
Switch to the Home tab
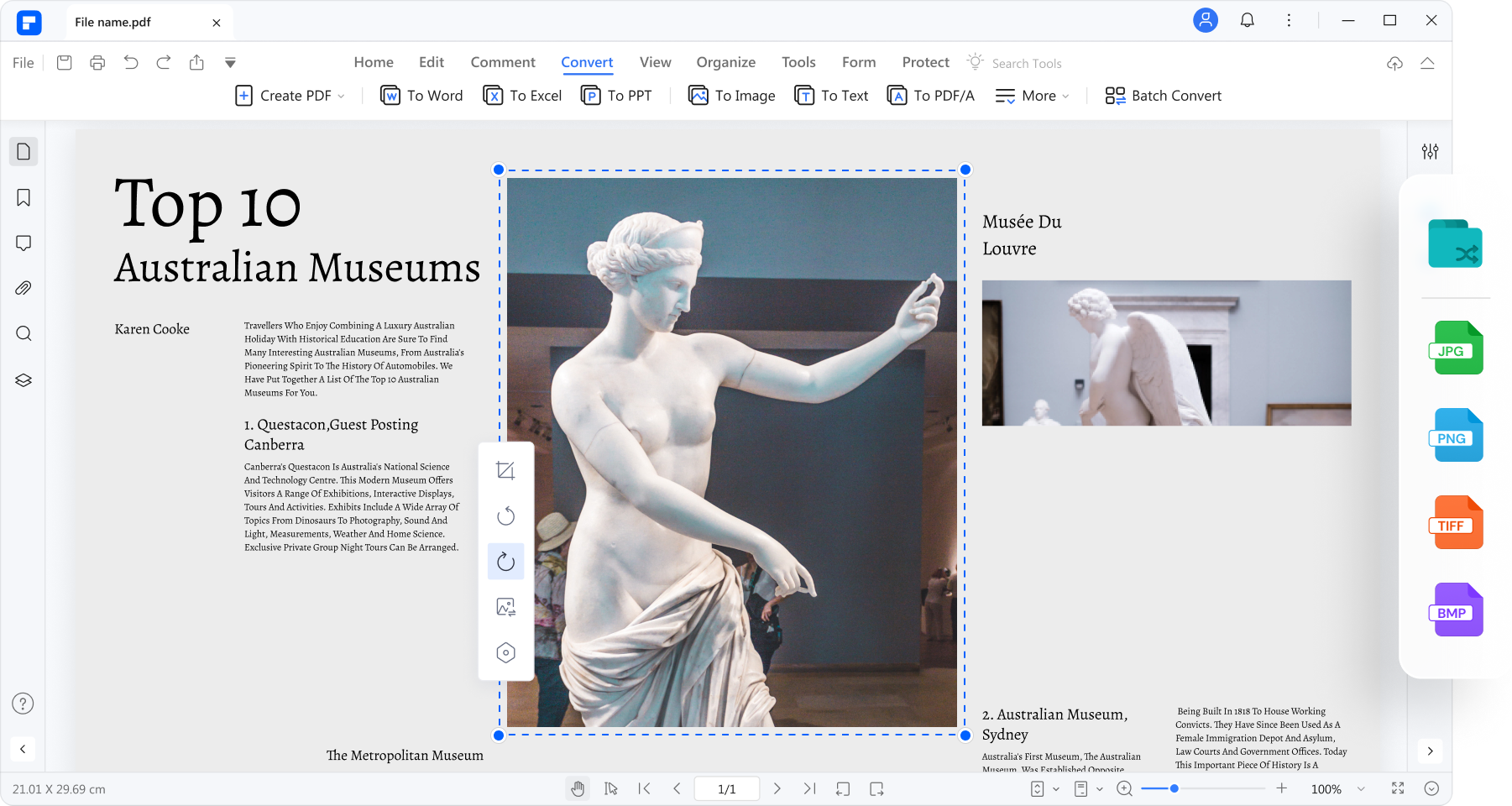click(x=374, y=62)
